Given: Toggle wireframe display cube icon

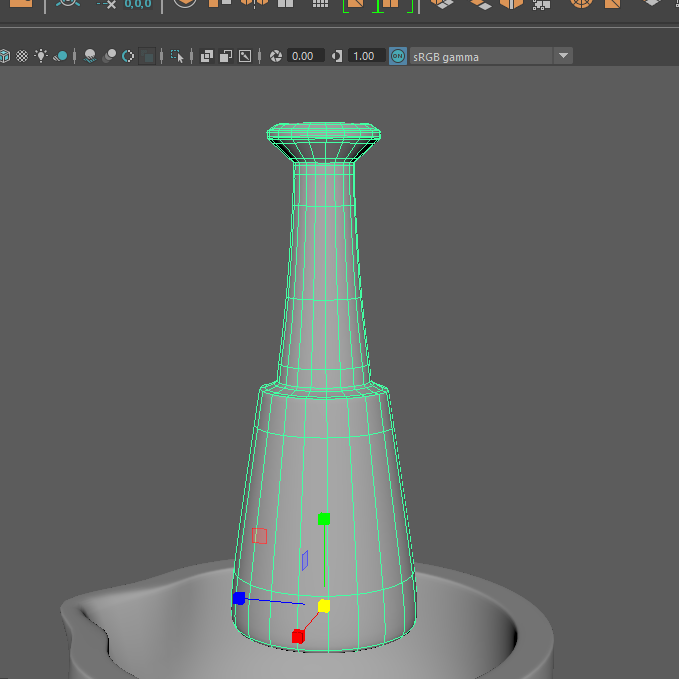Looking at the screenshot, I should coord(5,56).
